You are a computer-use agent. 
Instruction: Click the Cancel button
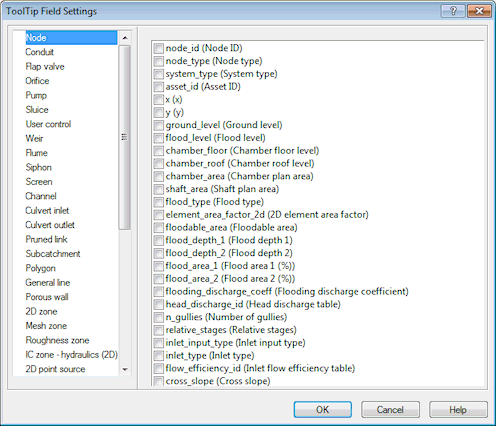(390, 409)
